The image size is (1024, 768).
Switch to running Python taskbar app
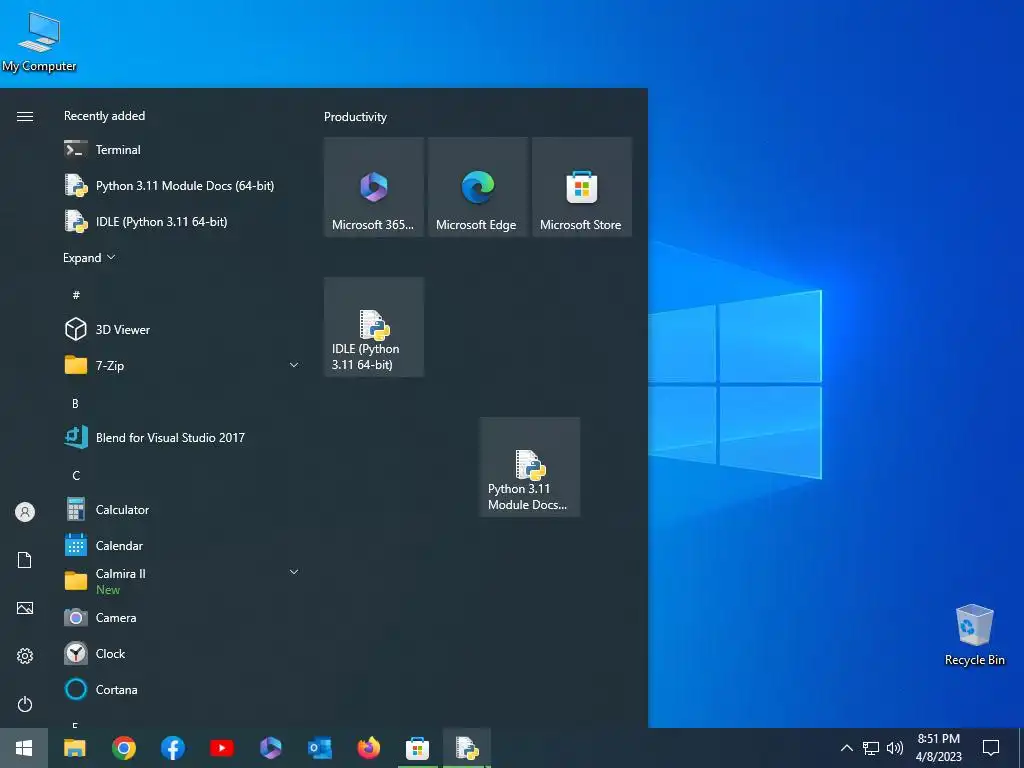pyautogui.click(x=467, y=748)
